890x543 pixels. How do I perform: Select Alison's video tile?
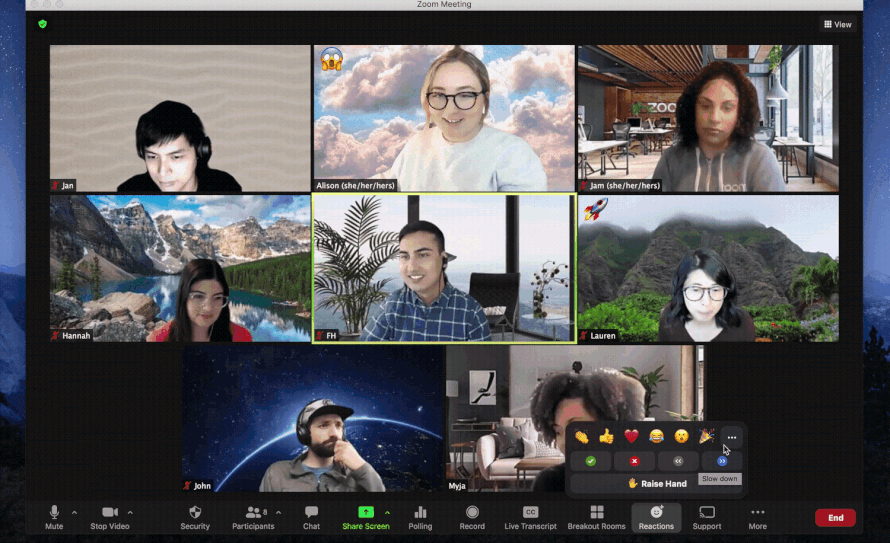pyautogui.click(x=444, y=118)
